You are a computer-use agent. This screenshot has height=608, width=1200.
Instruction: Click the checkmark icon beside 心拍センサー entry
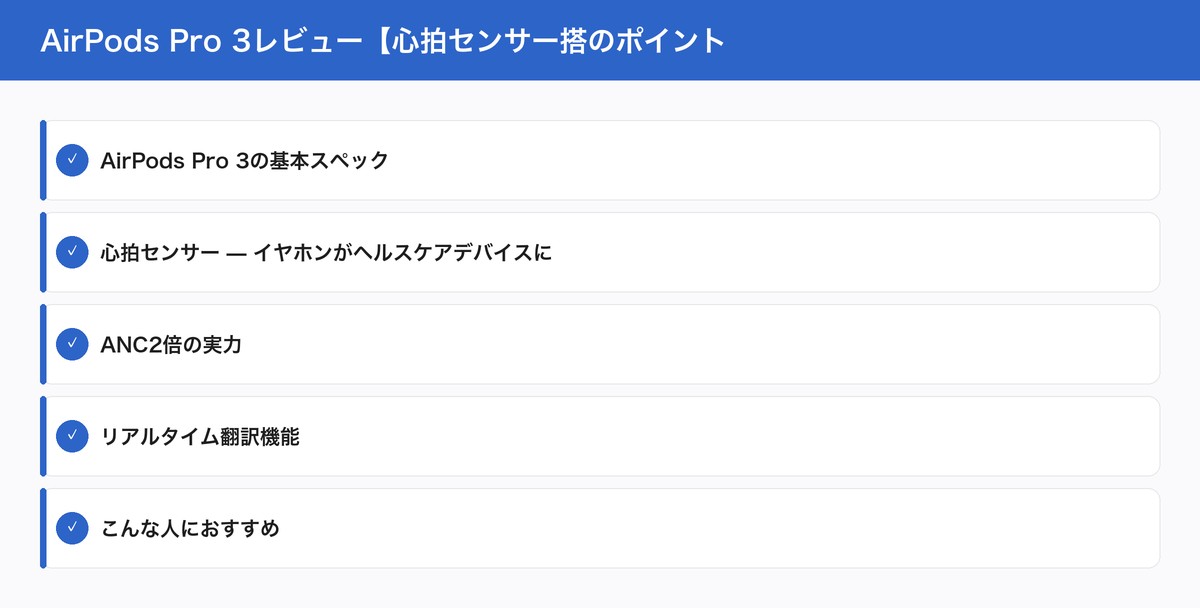(71, 252)
